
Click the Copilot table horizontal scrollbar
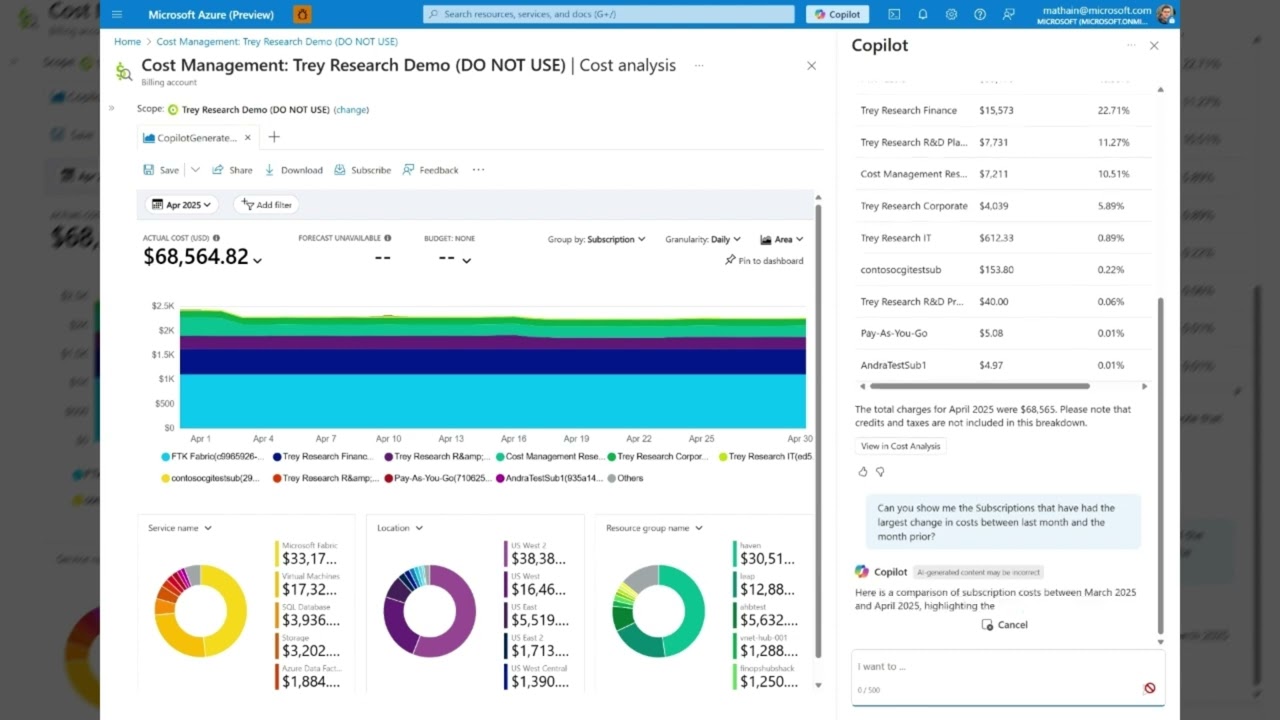[x=979, y=385]
